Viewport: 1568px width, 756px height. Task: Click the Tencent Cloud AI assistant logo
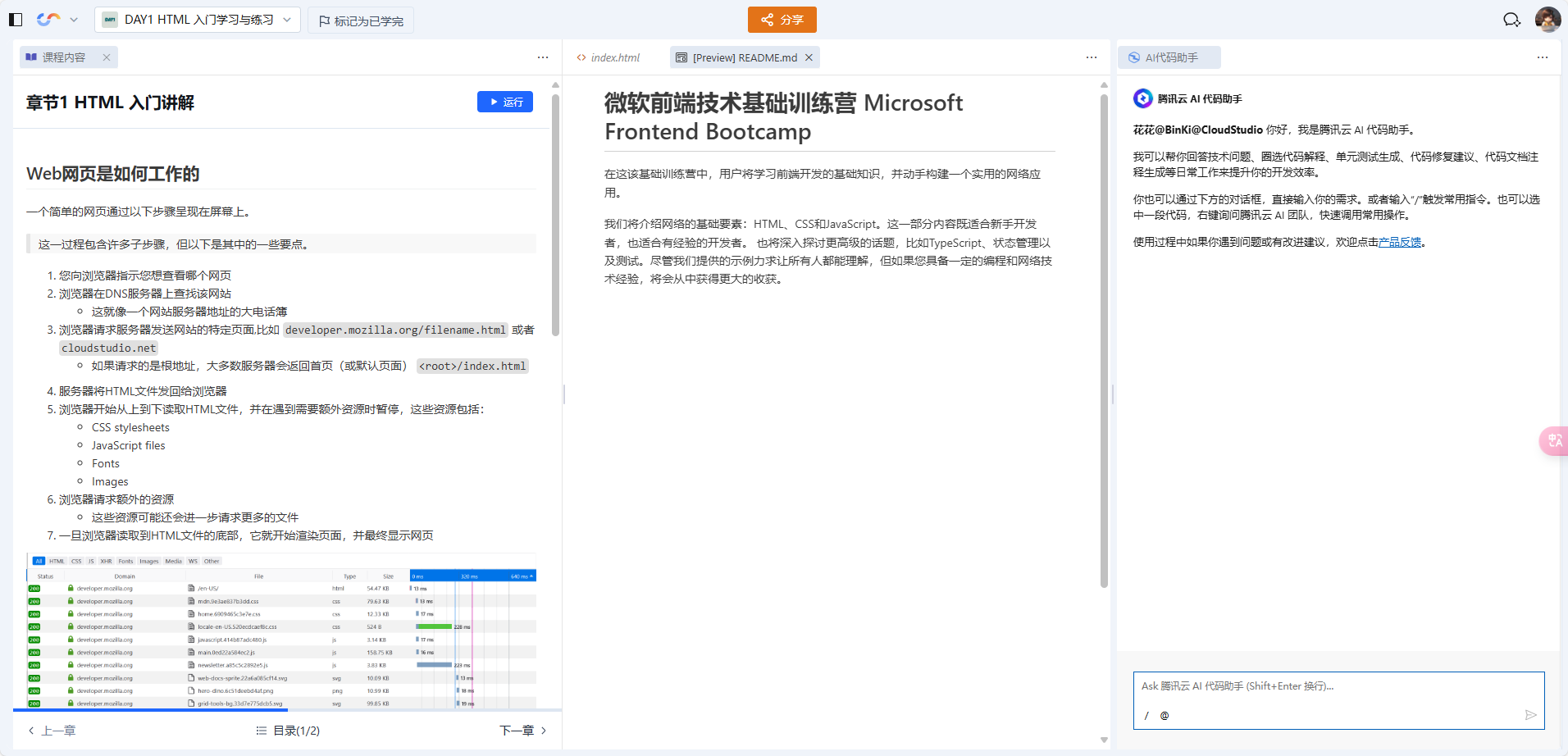[x=1143, y=98]
